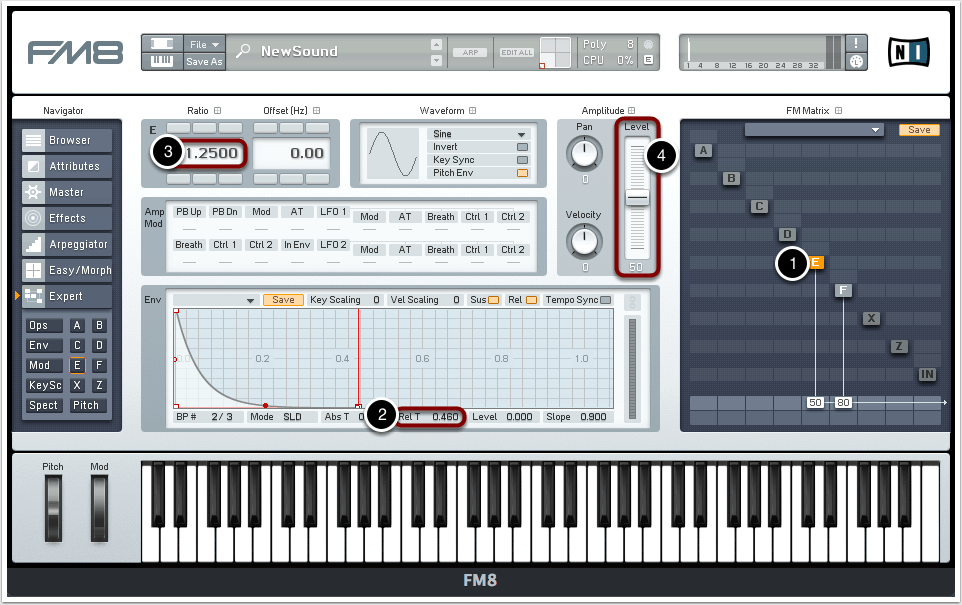962x605 pixels.
Task: Switch to Easy/Morph view
Action: coord(66,271)
